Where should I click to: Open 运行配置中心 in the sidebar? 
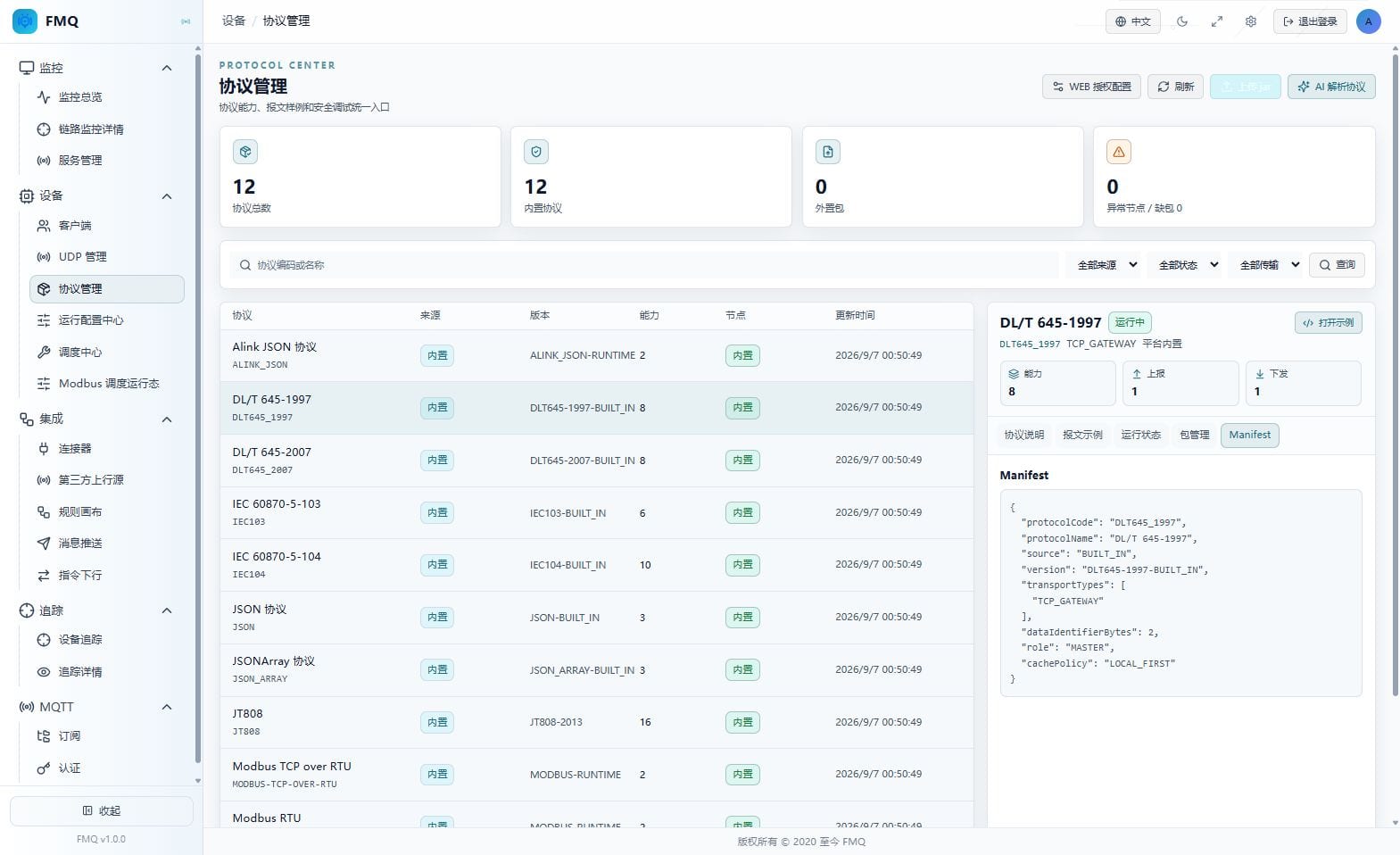click(x=106, y=320)
